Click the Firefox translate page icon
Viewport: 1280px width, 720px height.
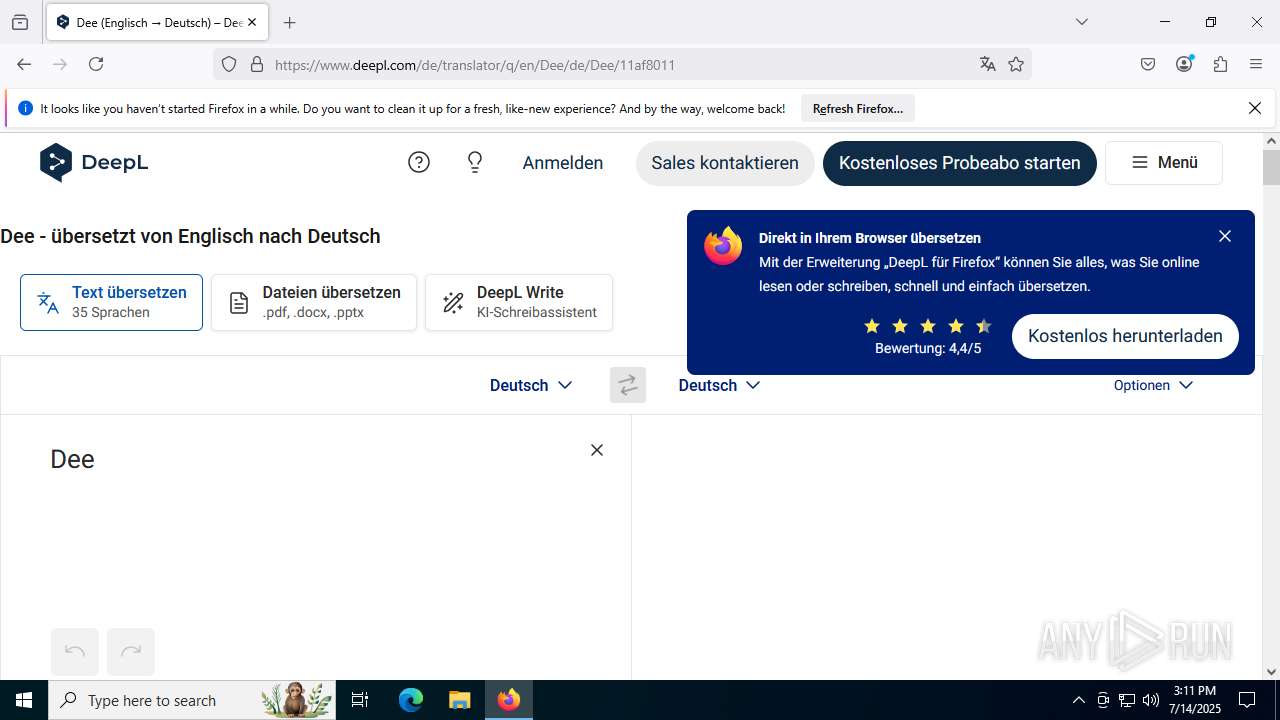click(x=988, y=64)
